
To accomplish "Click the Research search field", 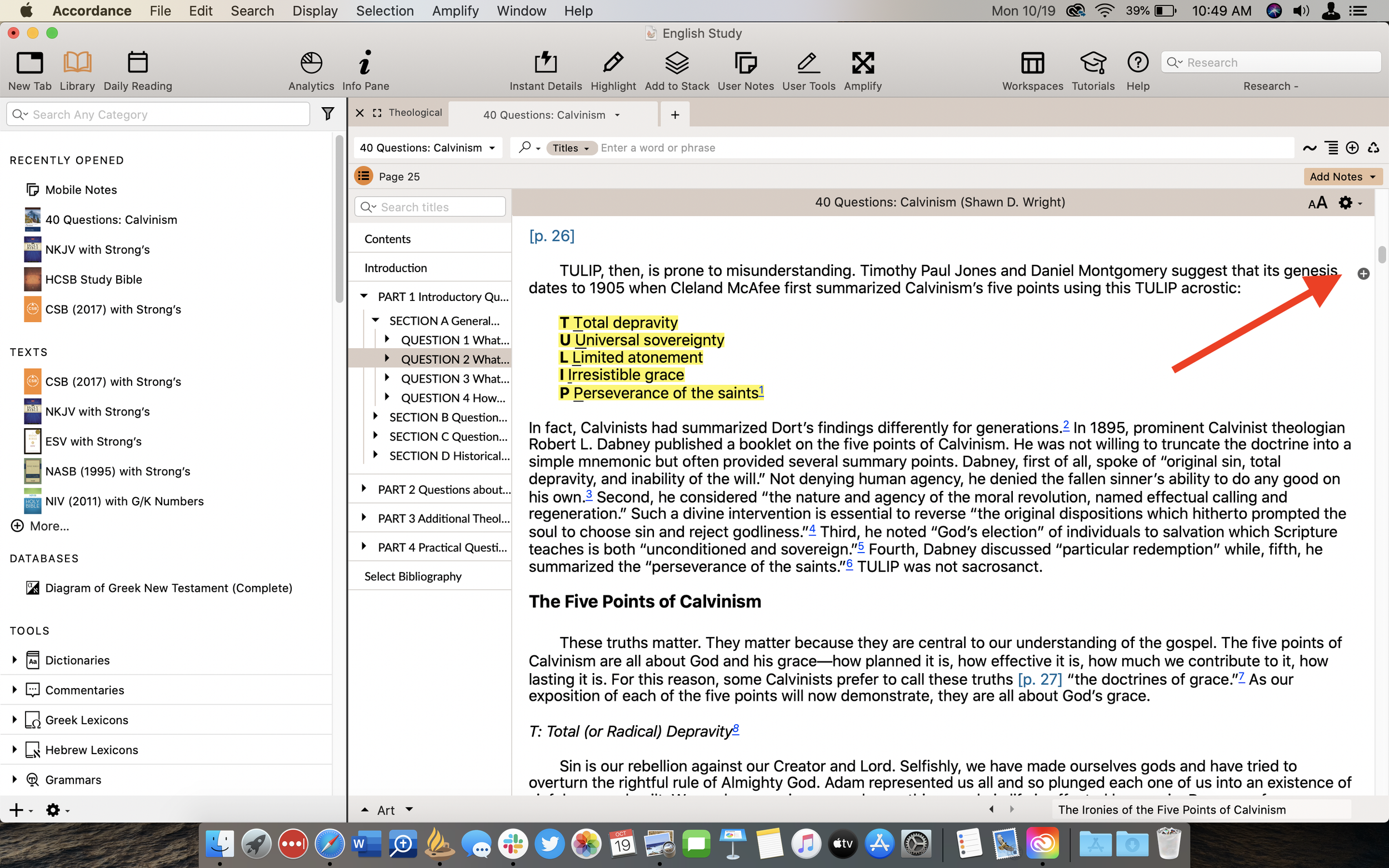I will (1270, 62).
